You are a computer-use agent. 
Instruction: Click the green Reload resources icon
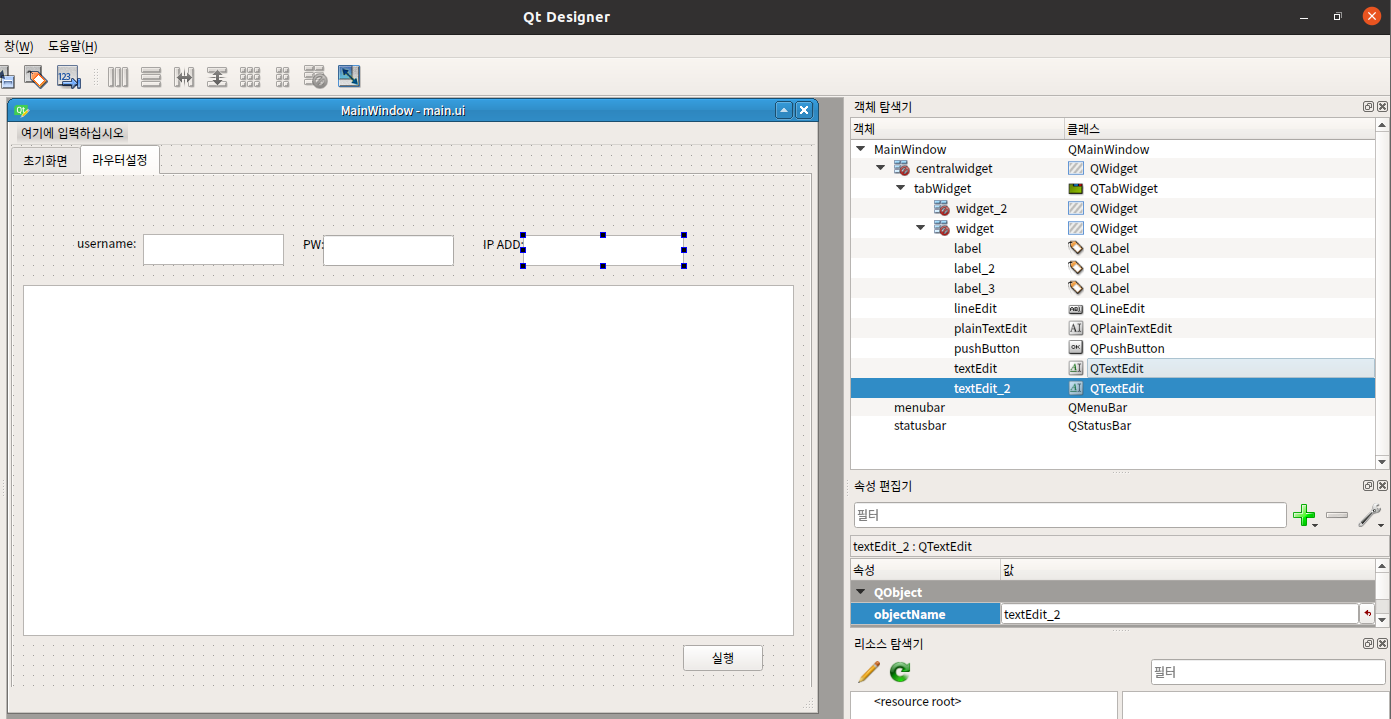coord(900,673)
